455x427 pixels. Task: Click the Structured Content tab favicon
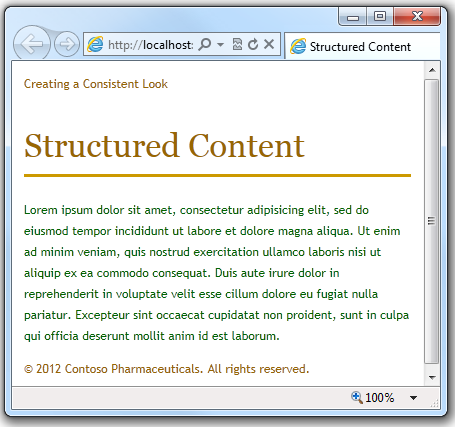pyautogui.click(x=298, y=46)
